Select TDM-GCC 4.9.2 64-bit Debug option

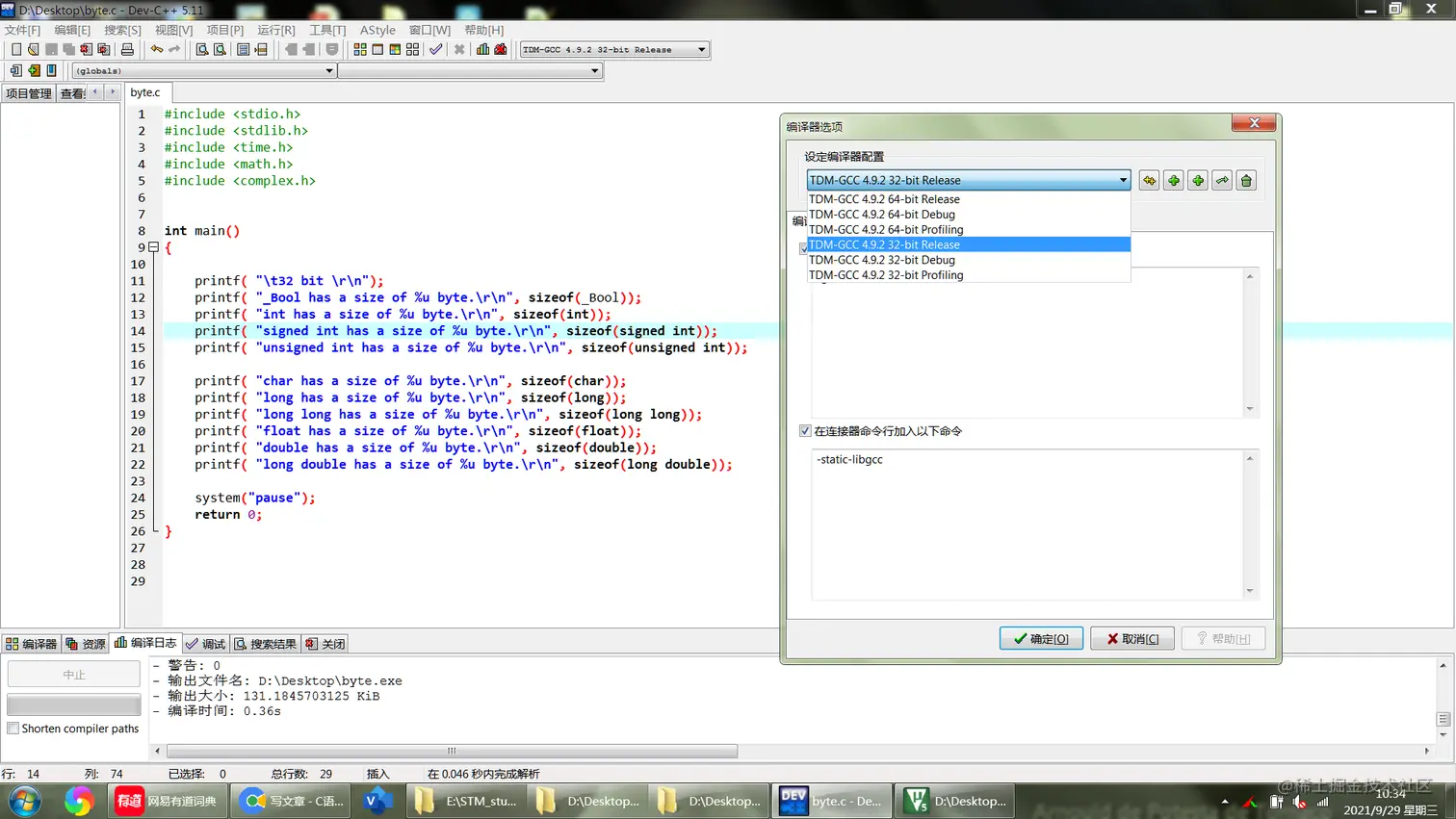(x=968, y=215)
